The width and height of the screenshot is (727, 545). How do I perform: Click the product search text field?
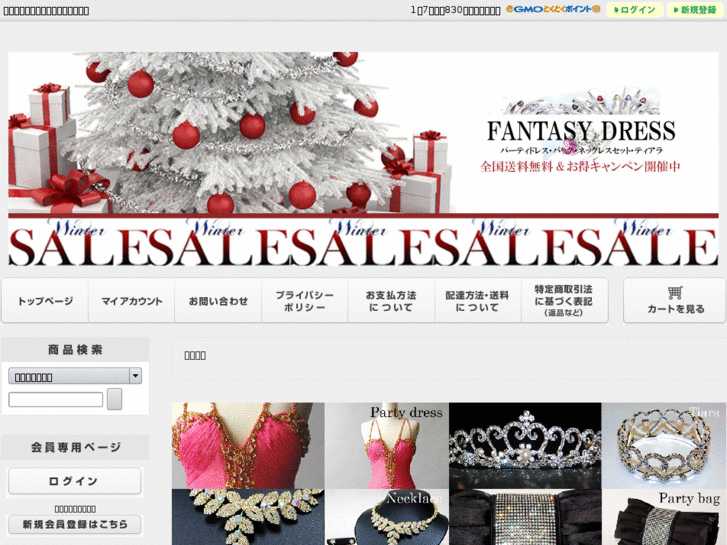coord(56,399)
